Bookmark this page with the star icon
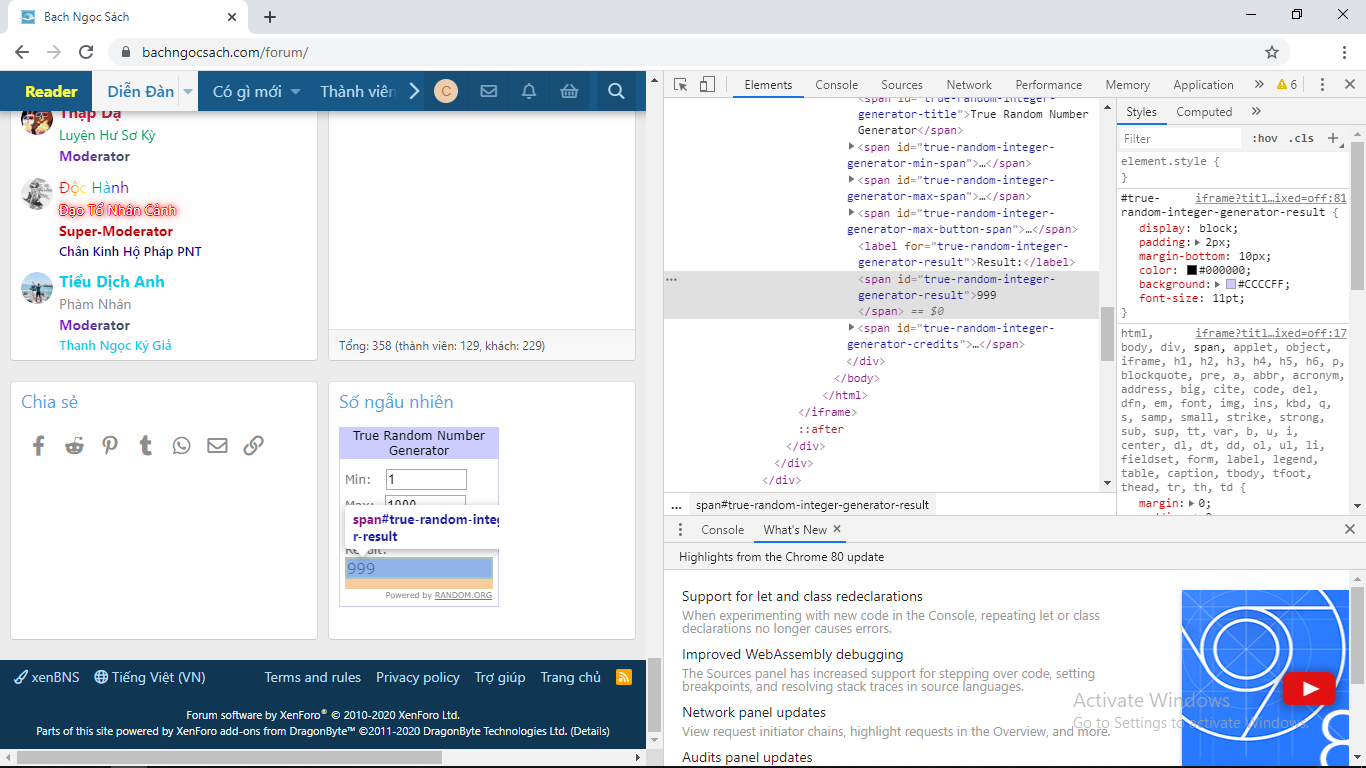Screen dimensions: 1366x768 1272,52
